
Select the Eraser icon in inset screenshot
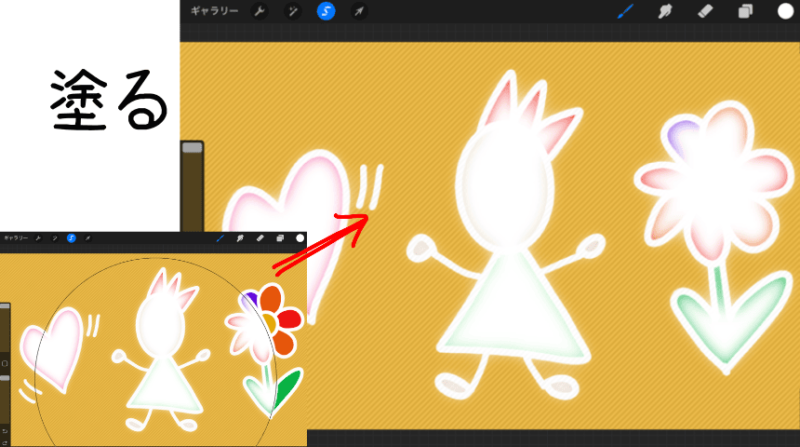point(260,238)
